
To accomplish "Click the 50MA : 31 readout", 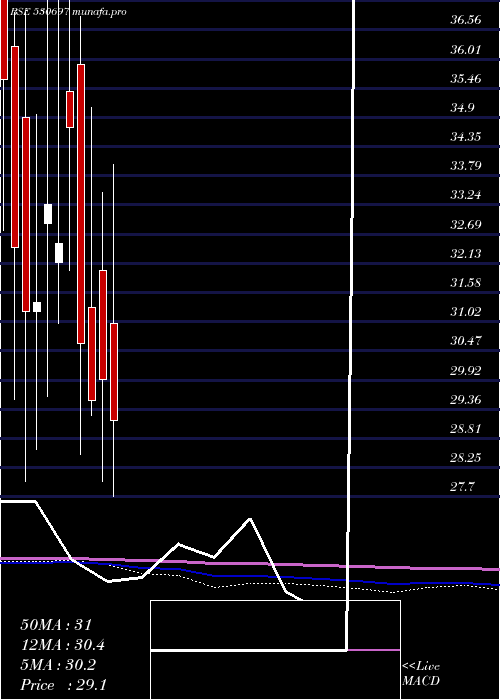I will pyautogui.click(x=56, y=625).
